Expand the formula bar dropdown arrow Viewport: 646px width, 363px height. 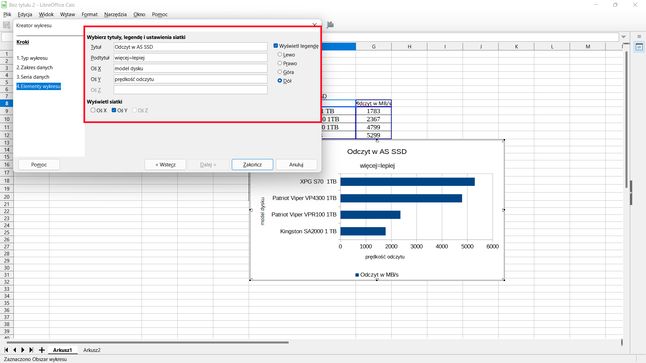[623, 37]
